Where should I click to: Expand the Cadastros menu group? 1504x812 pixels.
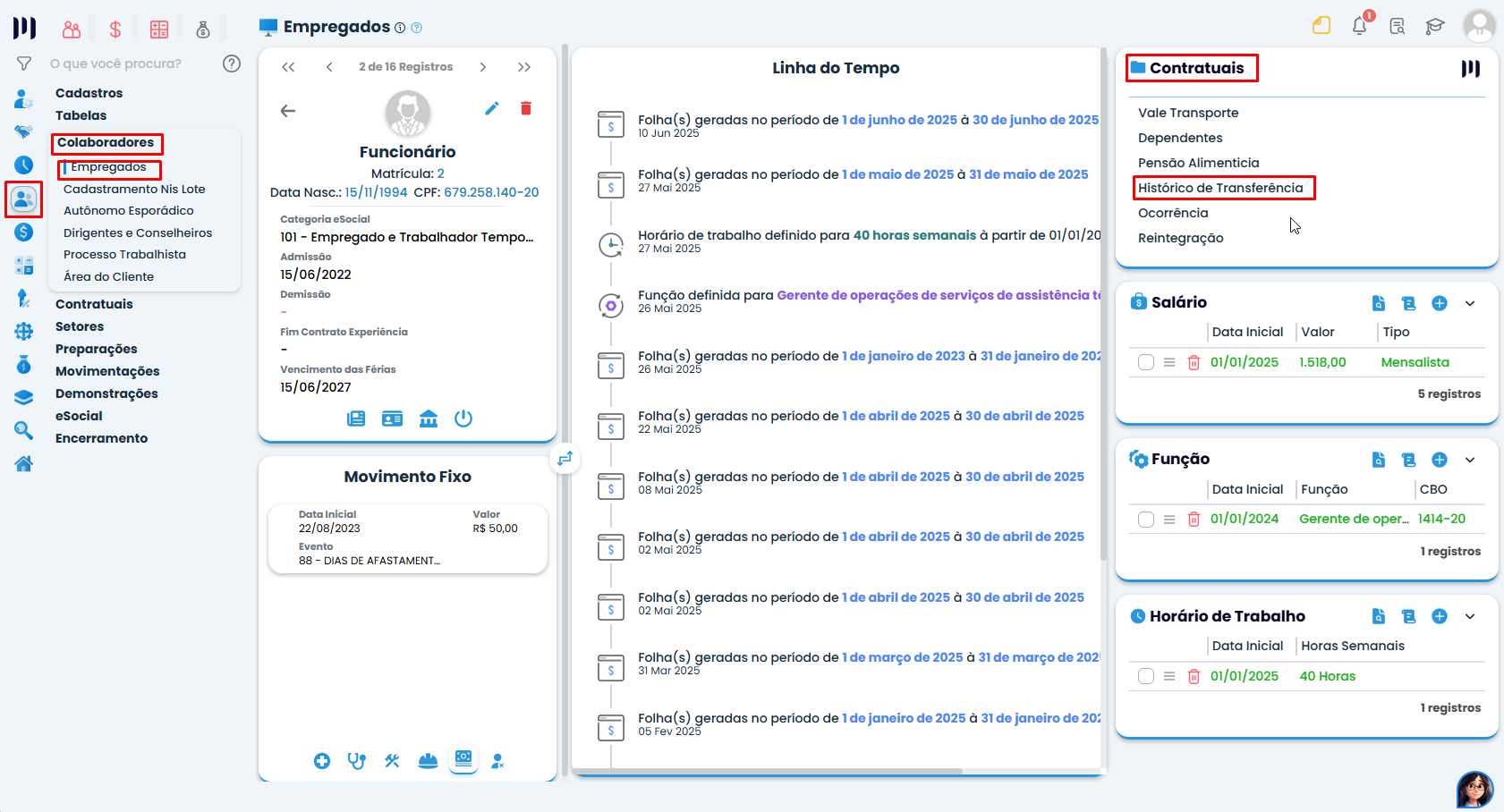click(x=89, y=93)
